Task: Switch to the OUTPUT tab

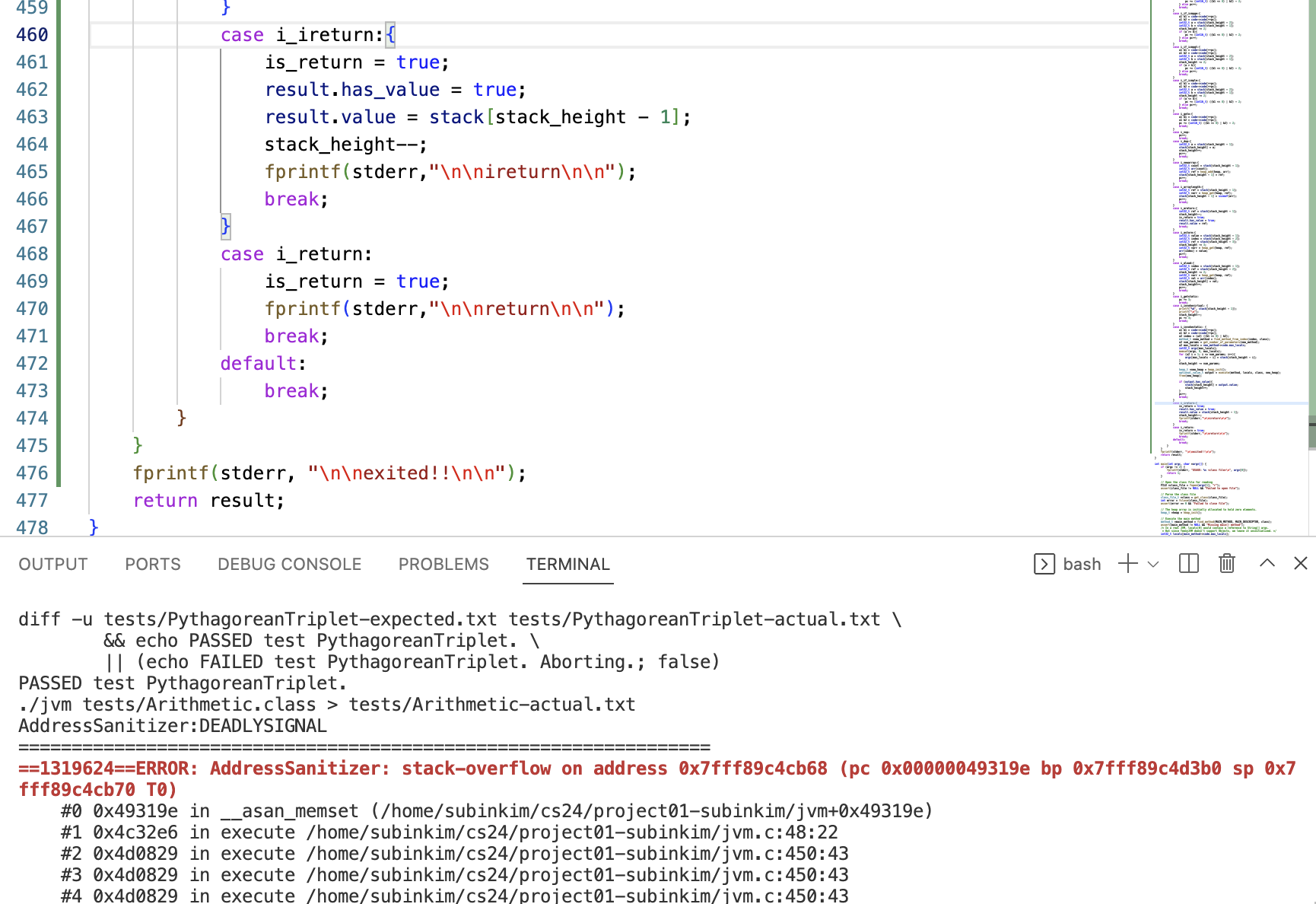Action: (53, 564)
